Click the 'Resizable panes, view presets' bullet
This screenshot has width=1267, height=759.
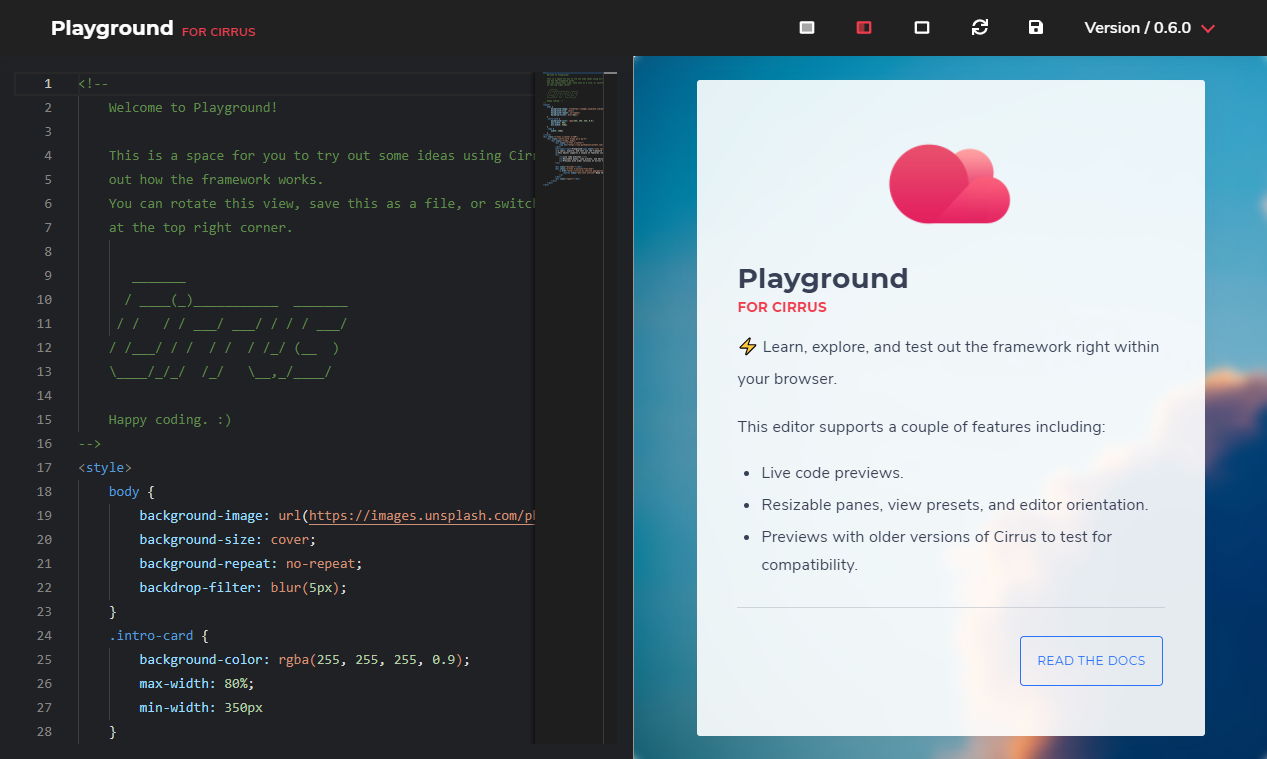[954, 505]
